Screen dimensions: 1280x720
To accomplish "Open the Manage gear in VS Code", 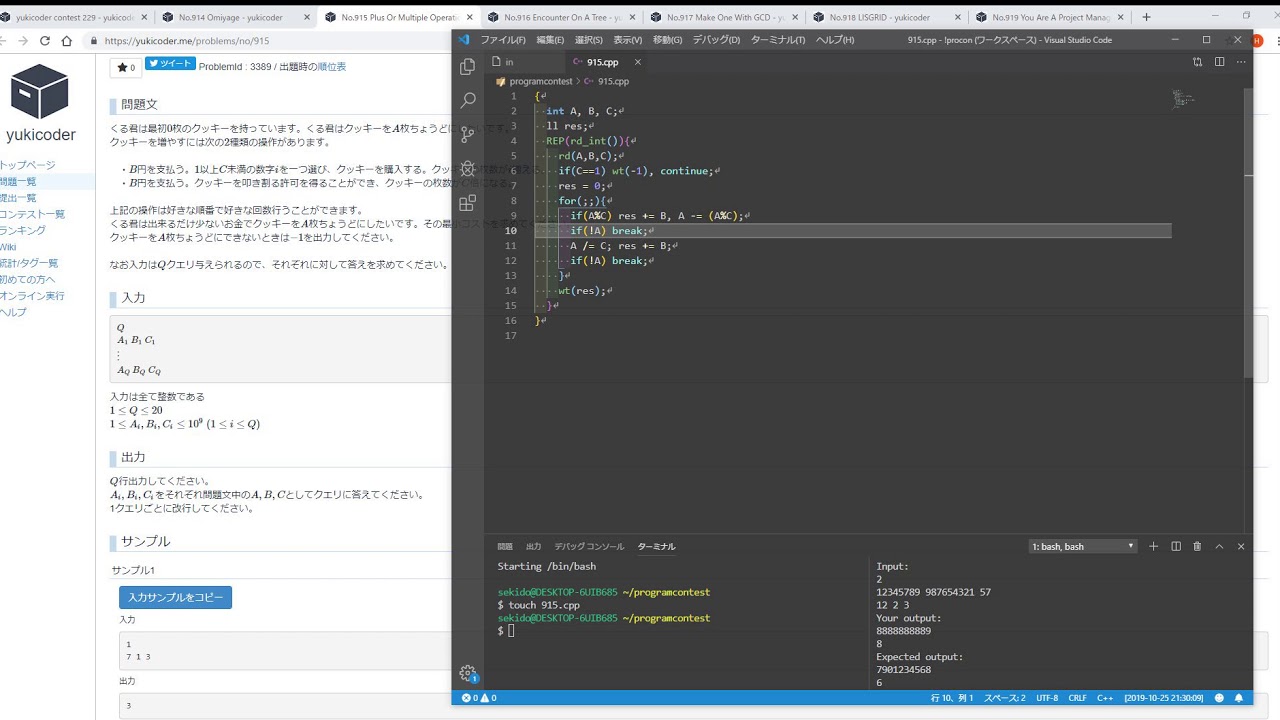I will pyautogui.click(x=467, y=673).
